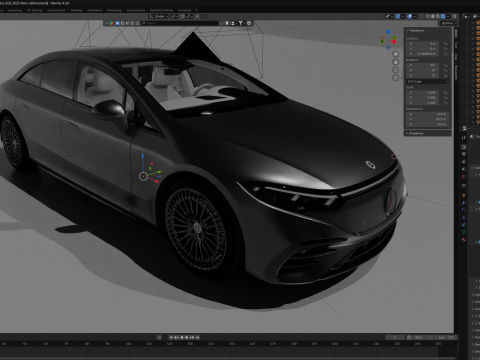Open XYZ Euler rotation mode dropdown
The image size is (480, 360).
427,82
